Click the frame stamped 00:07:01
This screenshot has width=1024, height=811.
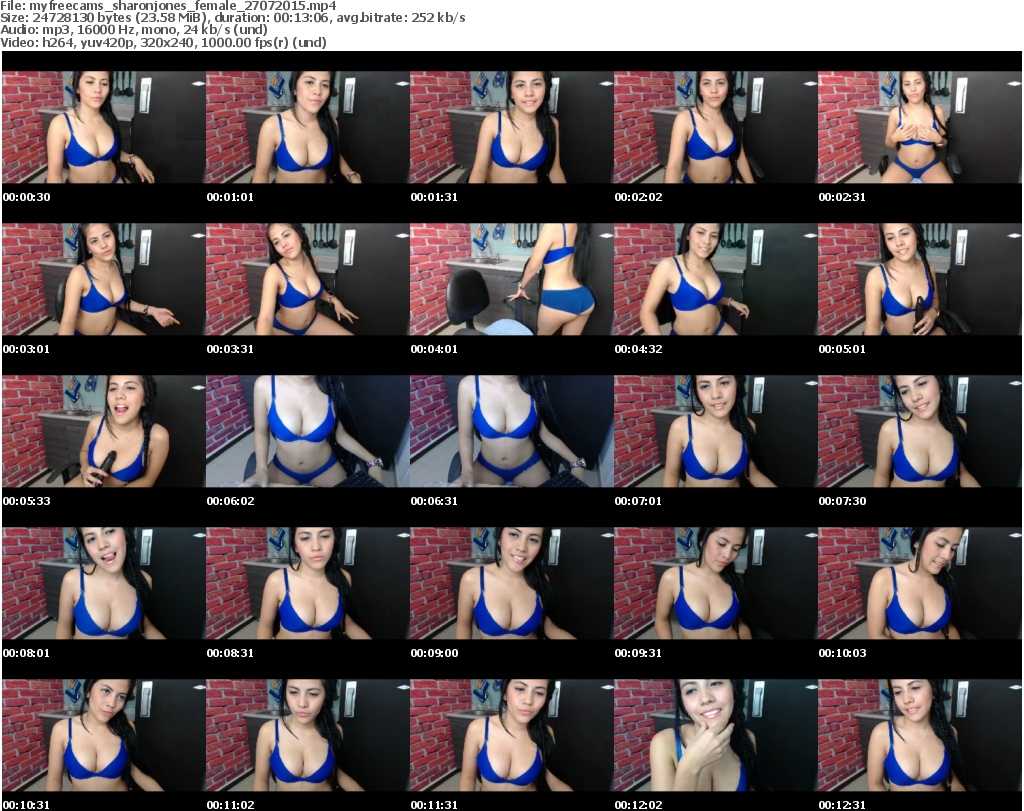tap(715, 431)
